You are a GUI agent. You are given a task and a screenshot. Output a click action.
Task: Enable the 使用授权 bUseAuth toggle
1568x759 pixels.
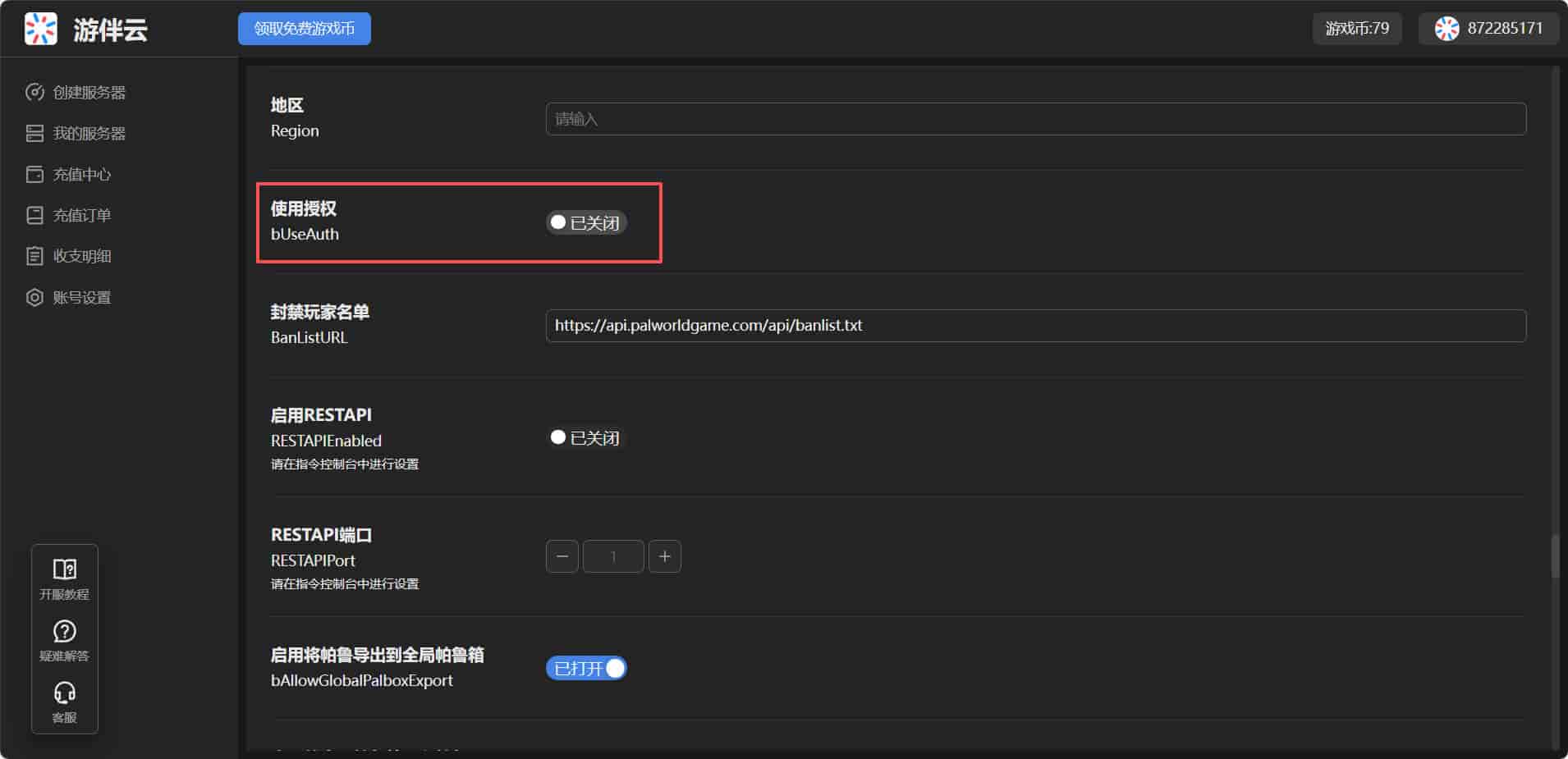coord(586,222)
